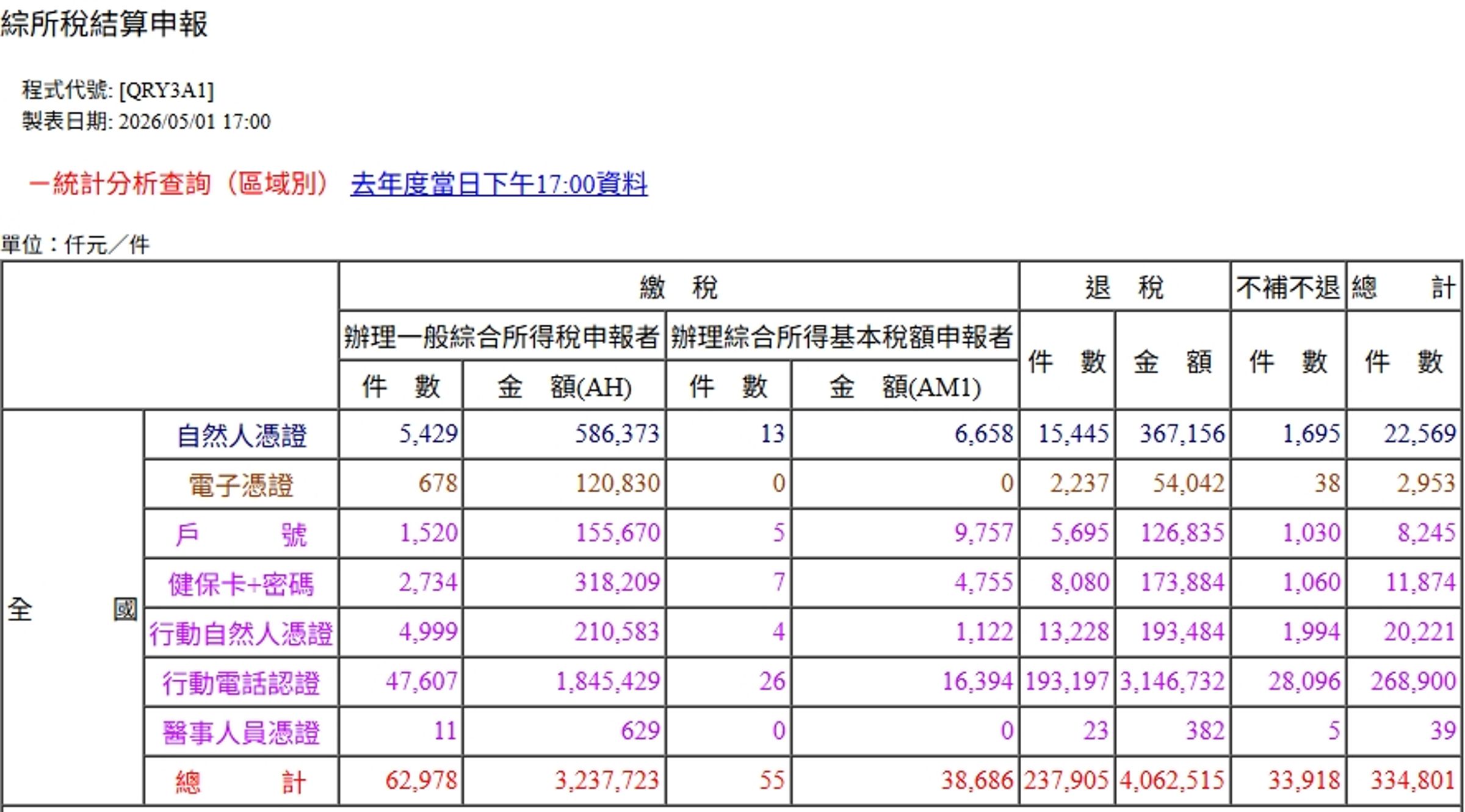Click total value 33,918
The height and width of the screenshot is (812, 1465).
pyautogui.click(x=1304, y=780)
